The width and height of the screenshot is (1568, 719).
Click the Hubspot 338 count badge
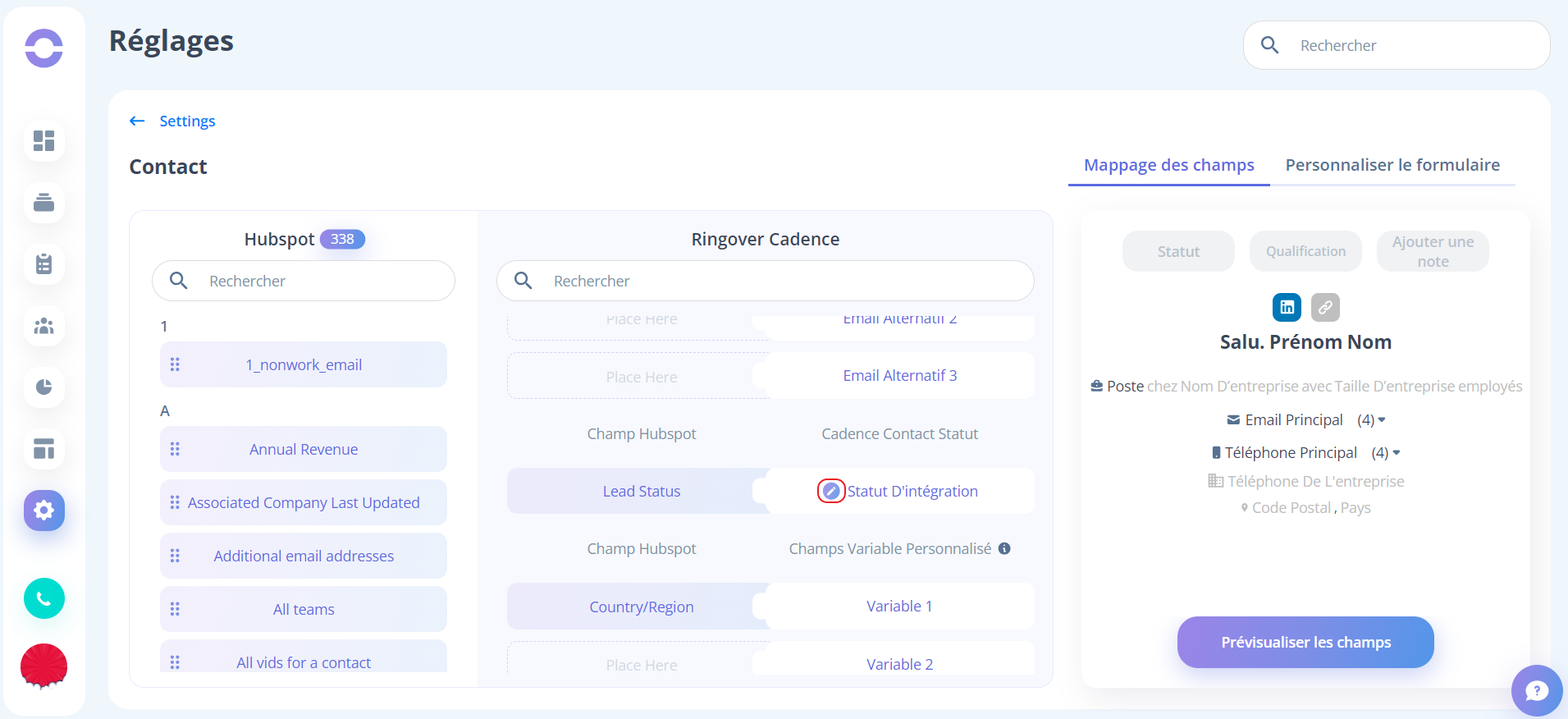point(342,239)
